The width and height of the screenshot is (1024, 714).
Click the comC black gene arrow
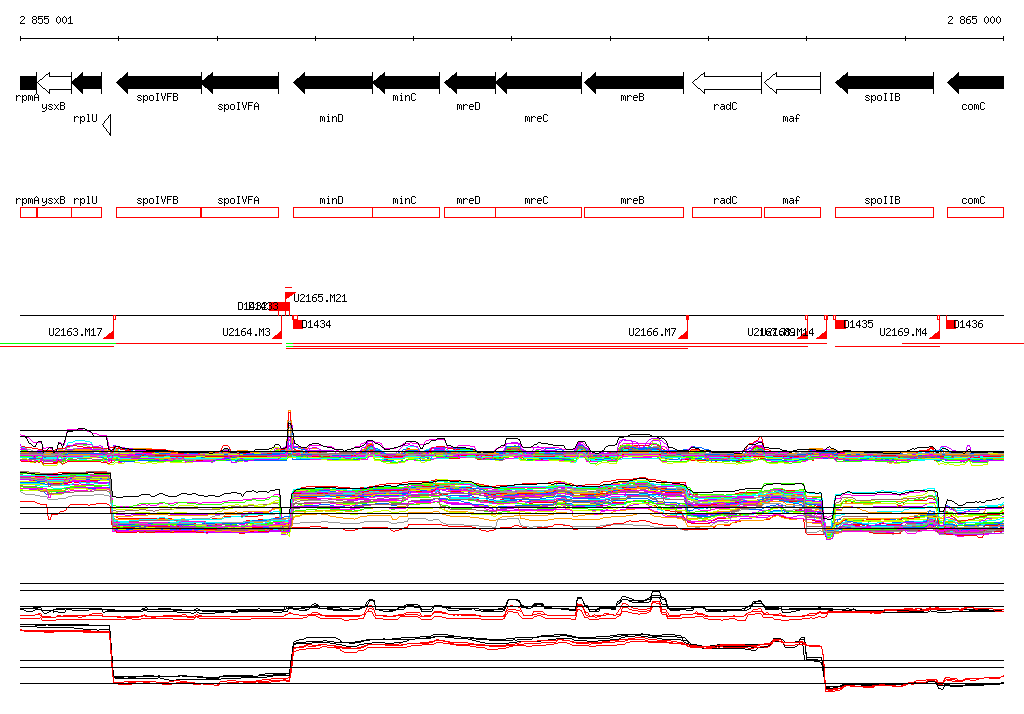pyautogui.click(x=975, y=83)
